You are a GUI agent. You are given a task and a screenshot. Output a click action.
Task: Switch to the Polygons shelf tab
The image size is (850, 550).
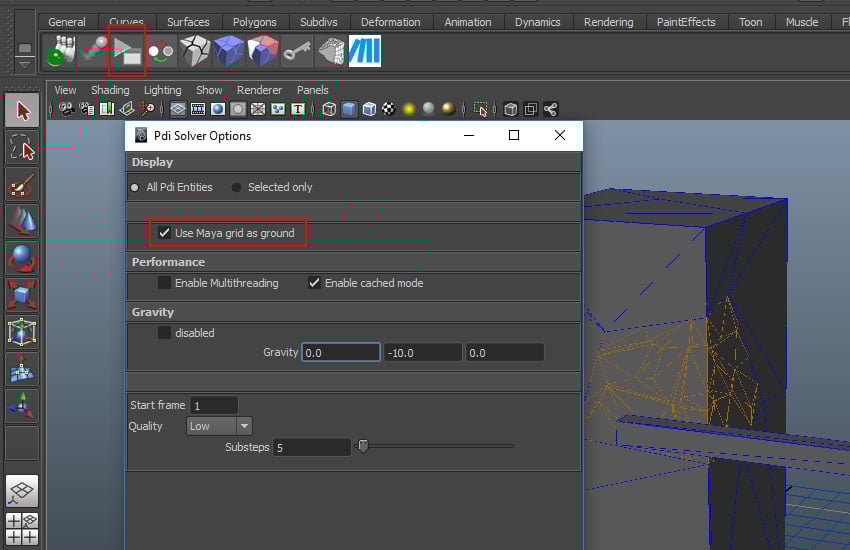point(254,22)
